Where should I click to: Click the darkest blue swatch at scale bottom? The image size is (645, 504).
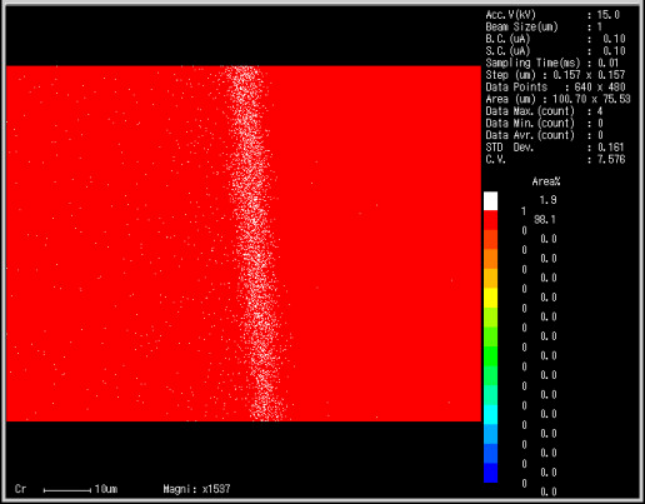tap(490, 473)
